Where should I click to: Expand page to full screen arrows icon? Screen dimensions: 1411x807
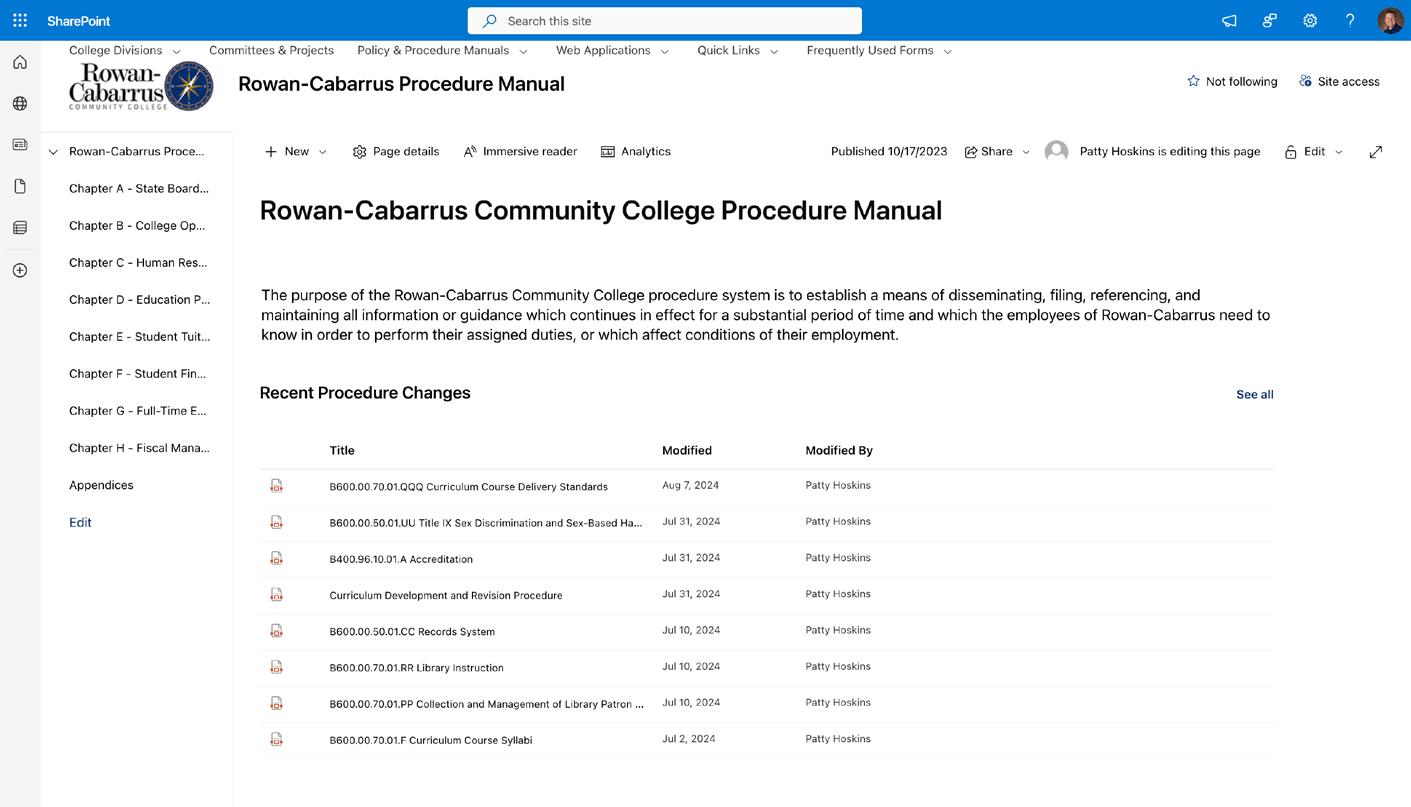click(1376, 152)
